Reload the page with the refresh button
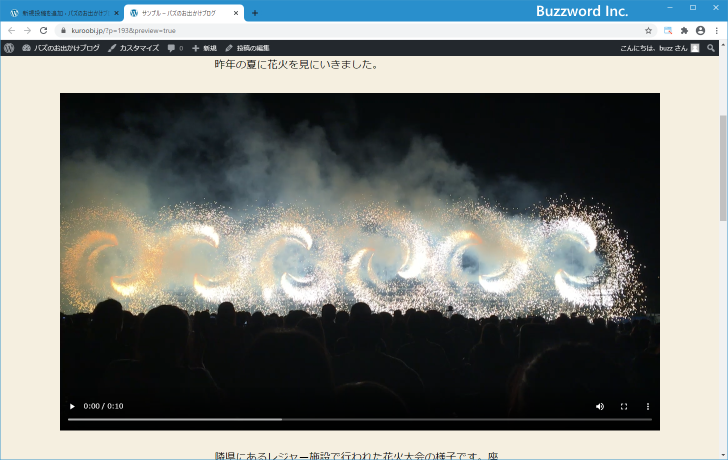Screen dimensions: 728x460 pyautogui.click(x=43, y=31)
